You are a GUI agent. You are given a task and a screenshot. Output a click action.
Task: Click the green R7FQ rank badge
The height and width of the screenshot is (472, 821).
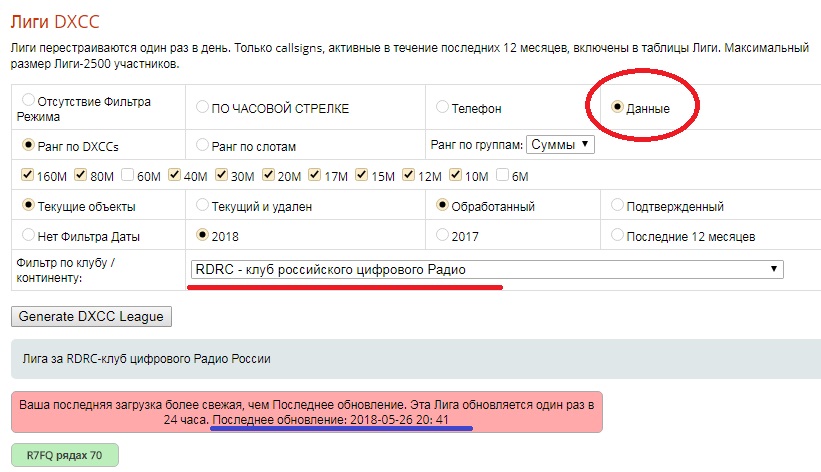coord(64,455)
